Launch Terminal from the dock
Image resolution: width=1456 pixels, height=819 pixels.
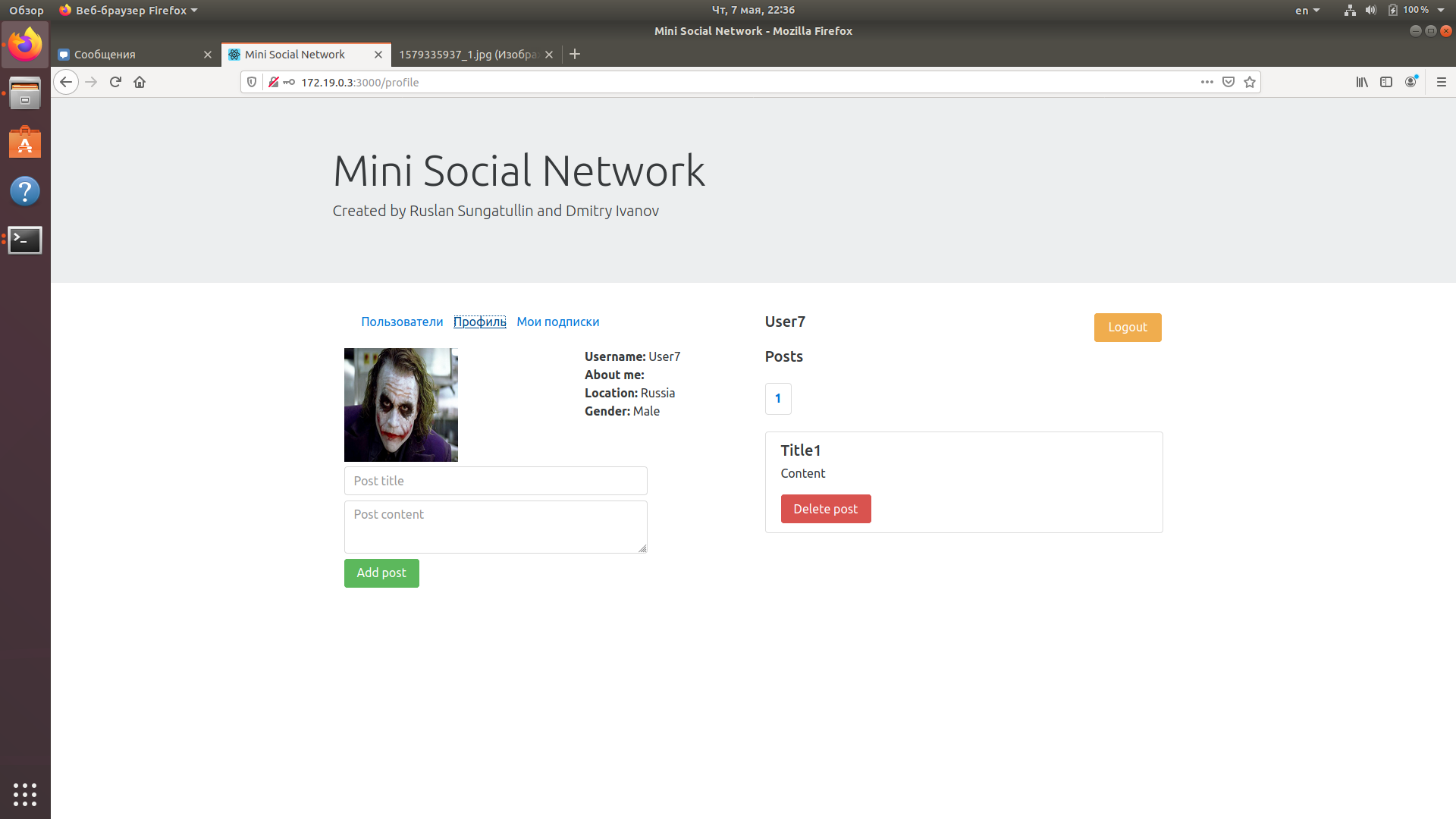(x=25, y=240)
